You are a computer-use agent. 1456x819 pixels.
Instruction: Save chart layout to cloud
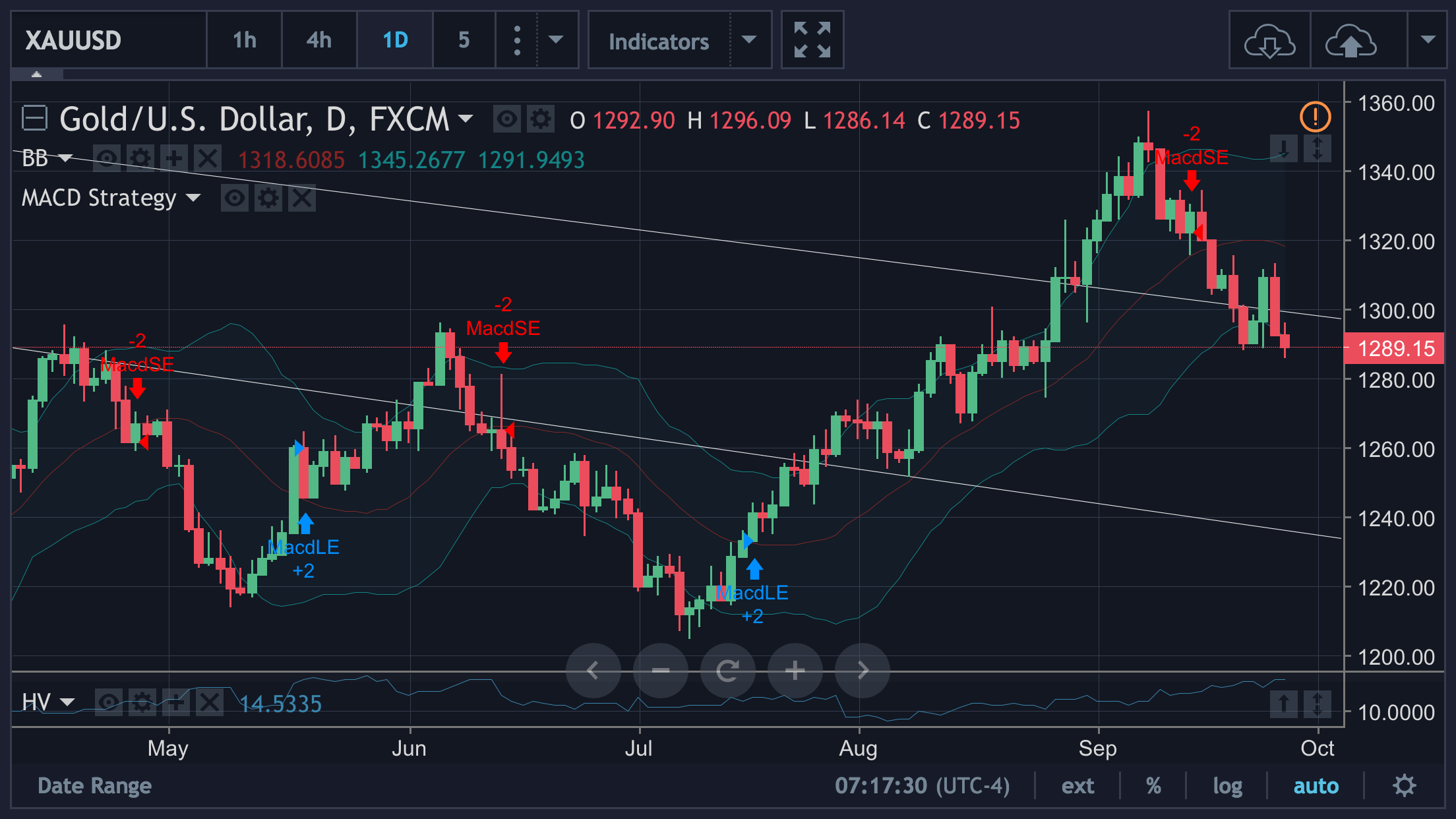pos(1350,42)
